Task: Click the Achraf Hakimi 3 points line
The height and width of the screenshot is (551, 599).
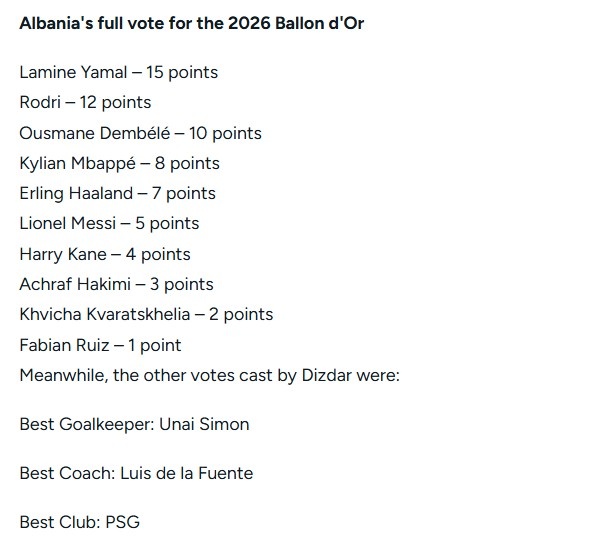Action: click(x=116, y=284)
